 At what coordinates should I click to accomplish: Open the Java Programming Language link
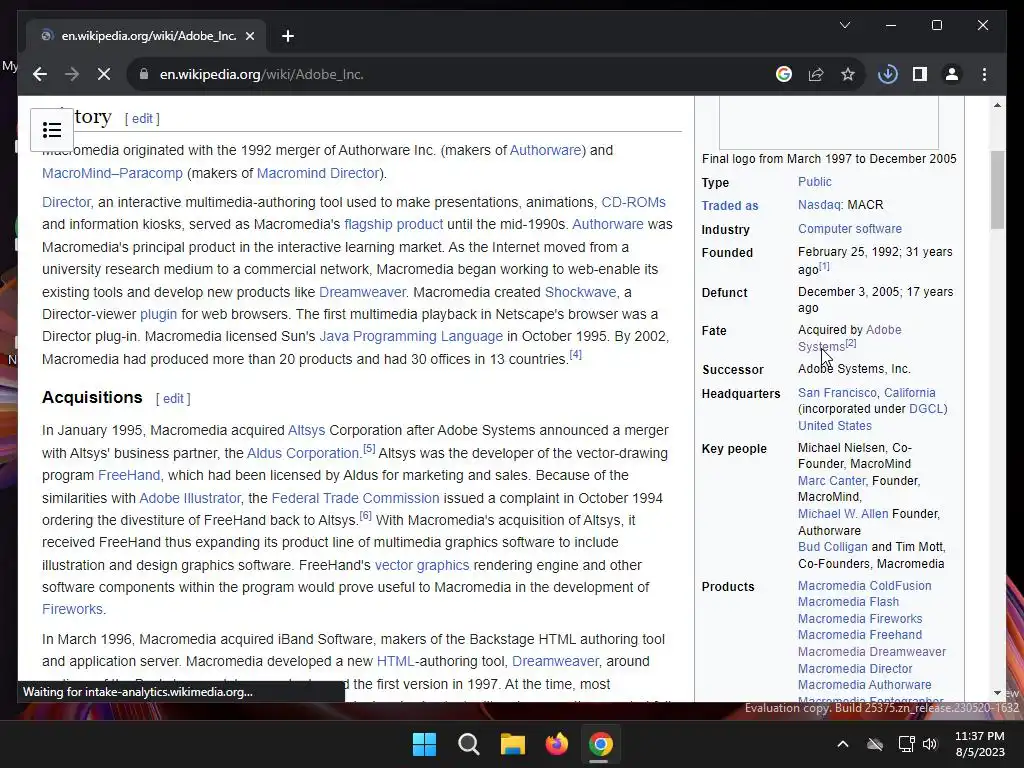[411, 337]
